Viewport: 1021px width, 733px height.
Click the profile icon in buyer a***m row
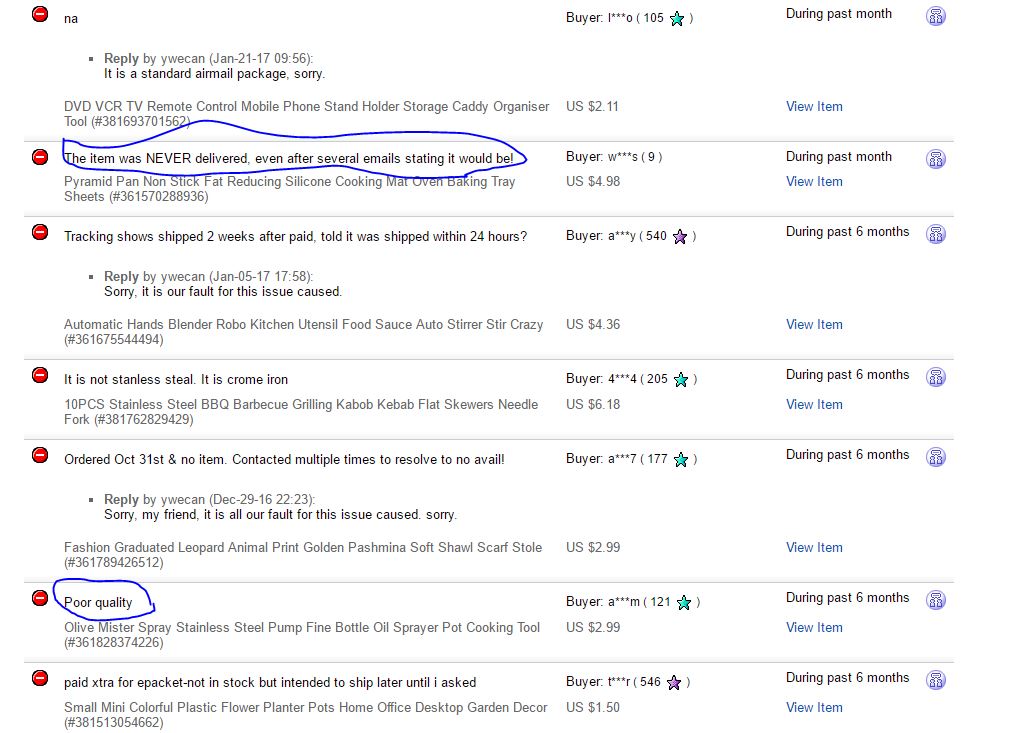936,600
